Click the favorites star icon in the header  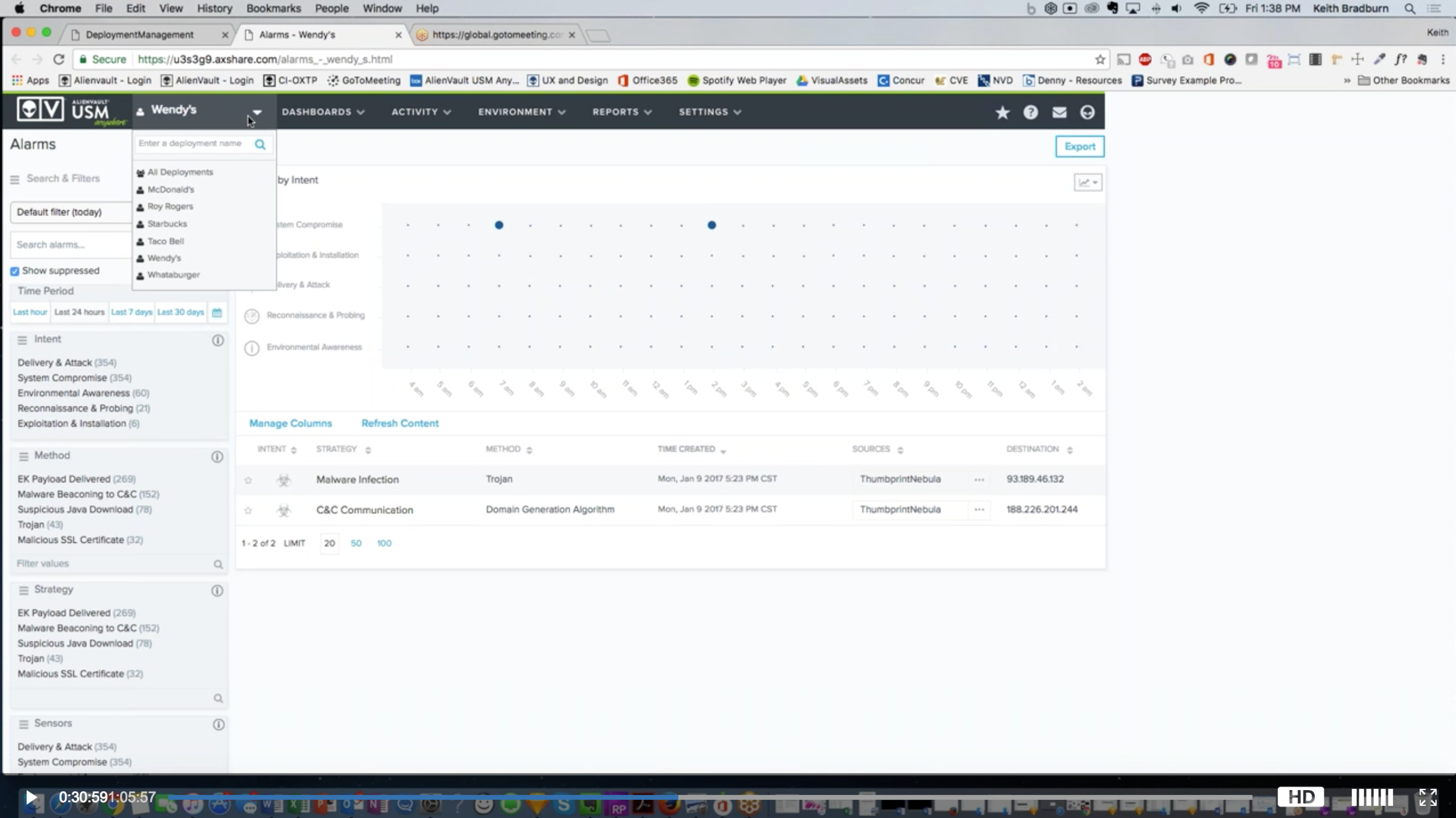pos(1001,112)
